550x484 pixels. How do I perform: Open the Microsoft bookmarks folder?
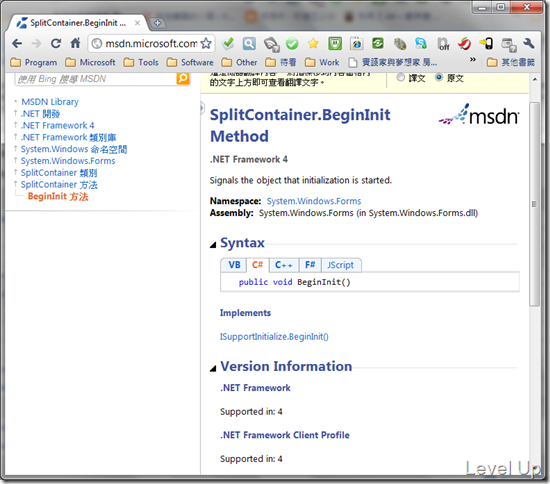point(90,62)
